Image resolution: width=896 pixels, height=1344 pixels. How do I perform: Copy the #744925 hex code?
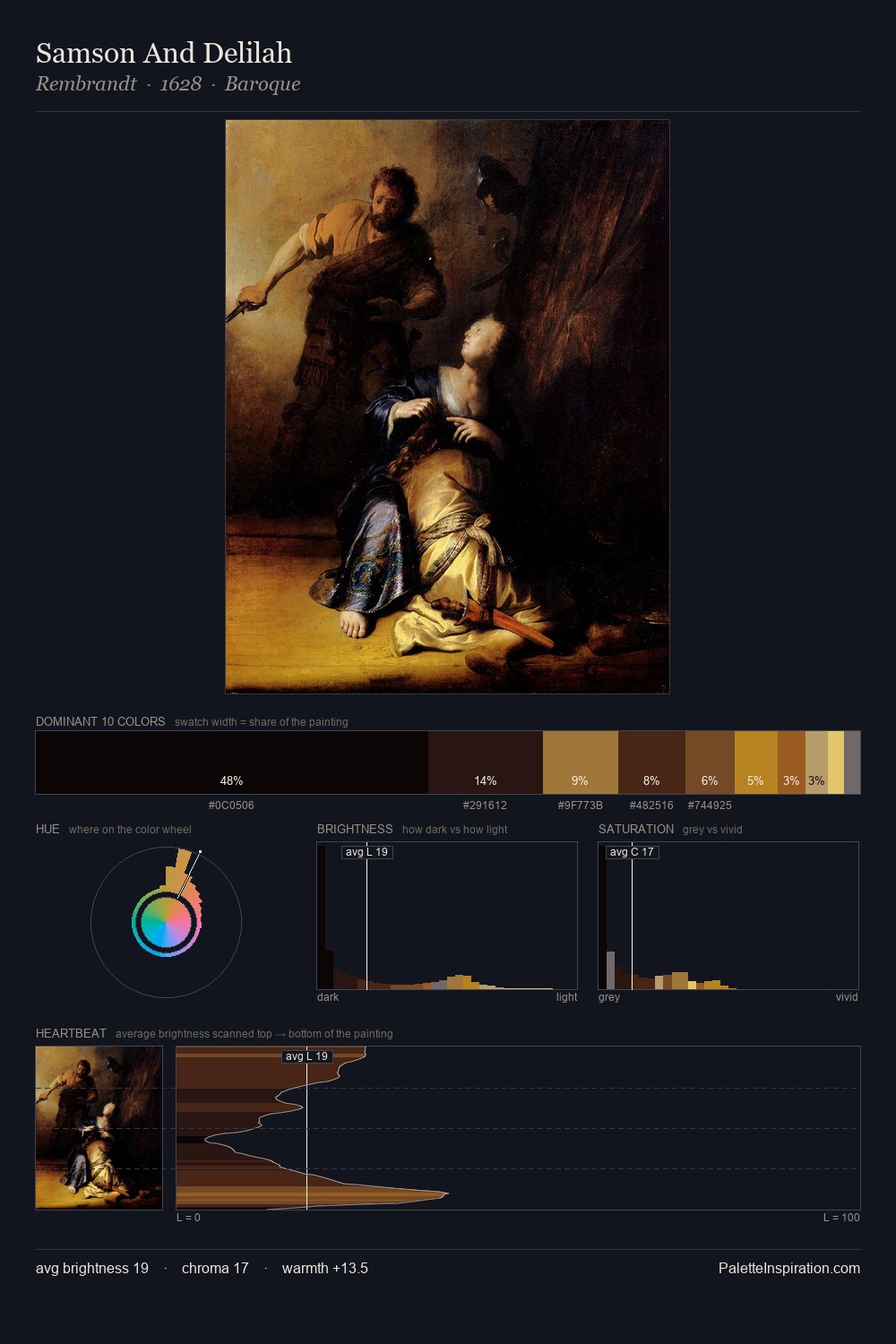(x=710, y=806)
